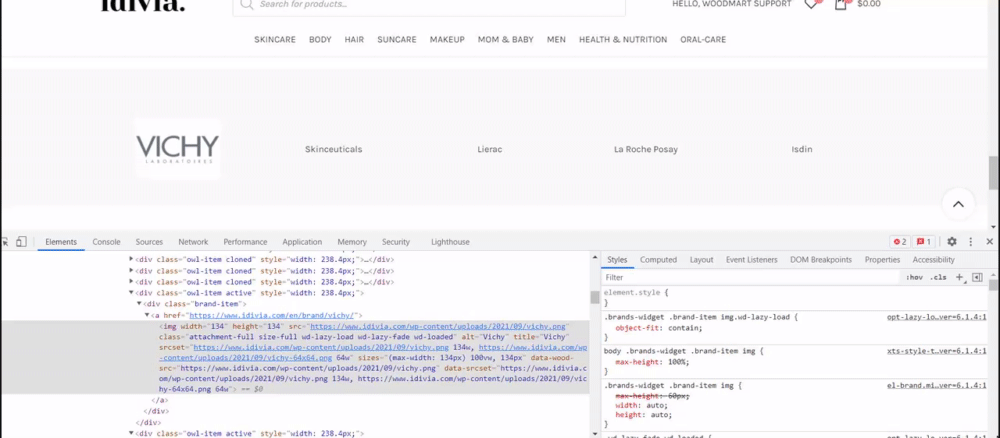Expand second owl-item cloned div

131,270
